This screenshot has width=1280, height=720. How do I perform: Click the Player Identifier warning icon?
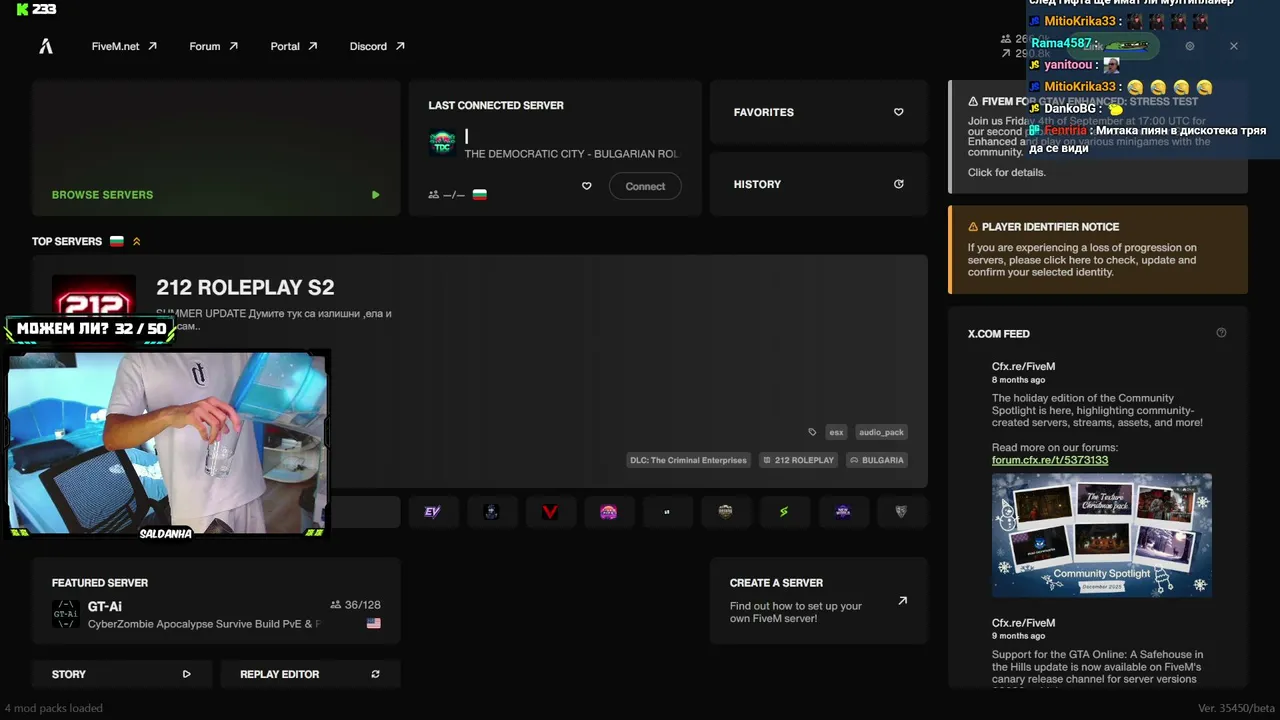tap(973, 227)
